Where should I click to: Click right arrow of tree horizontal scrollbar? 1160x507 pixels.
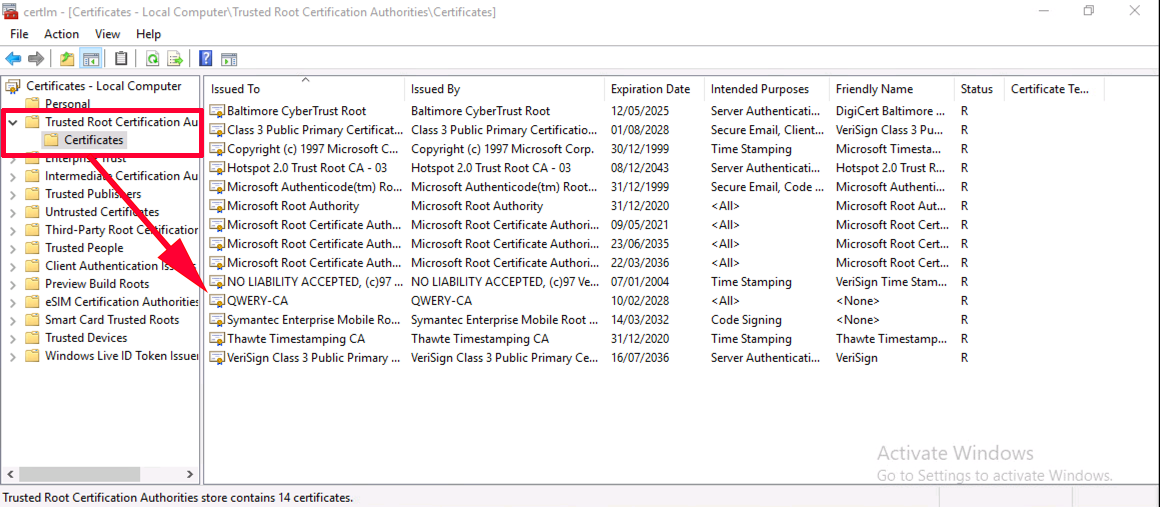tap(189, 474)
